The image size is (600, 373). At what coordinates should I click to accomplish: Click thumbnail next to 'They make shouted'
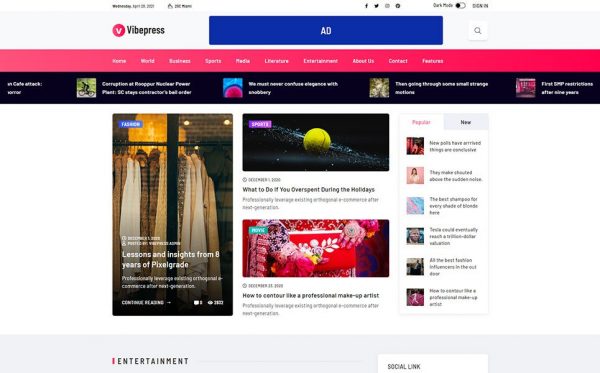pyautogui.click(x=415, y=175)
